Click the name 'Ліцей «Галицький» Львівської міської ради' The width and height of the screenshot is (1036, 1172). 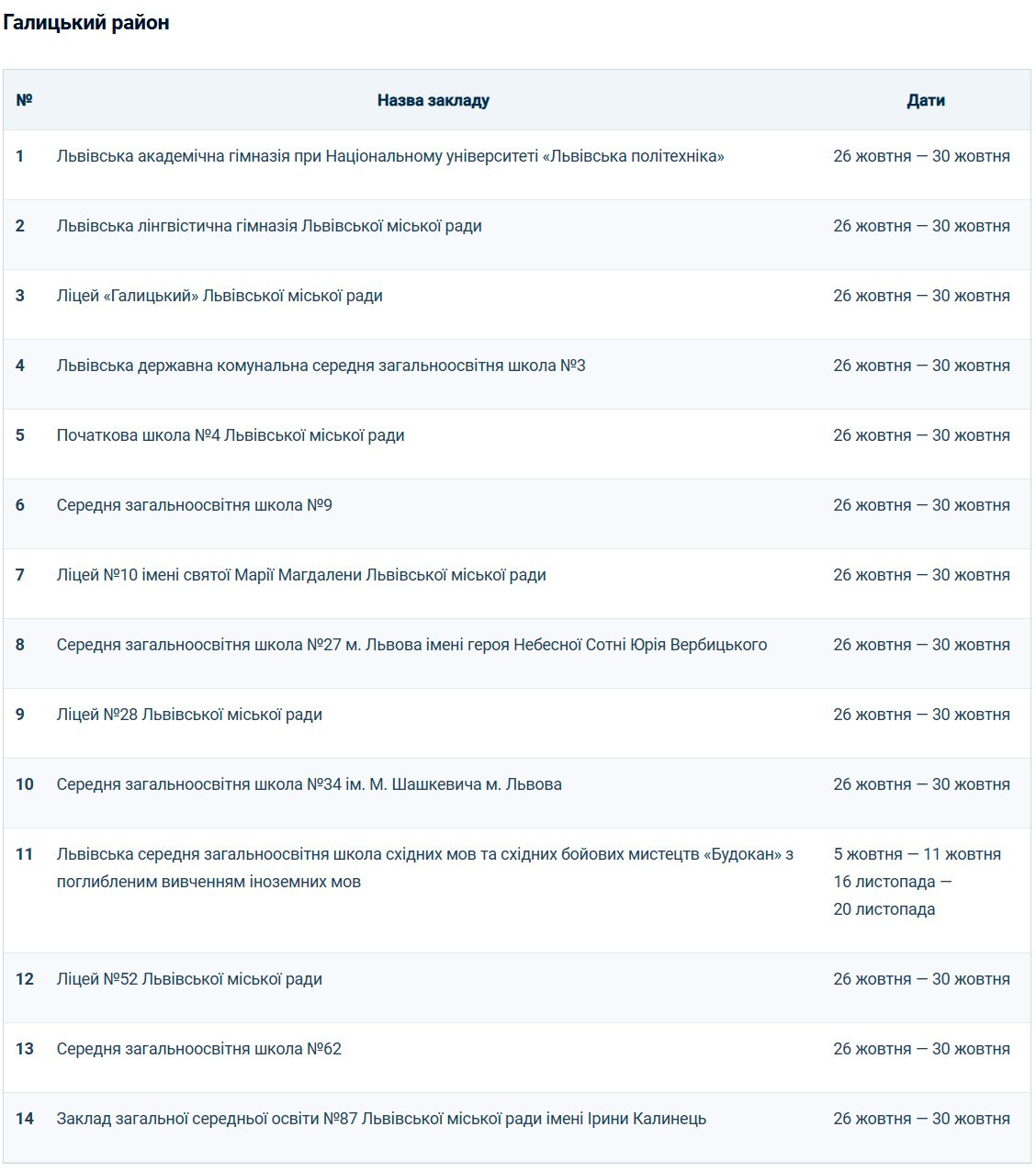tap(220, 296)
